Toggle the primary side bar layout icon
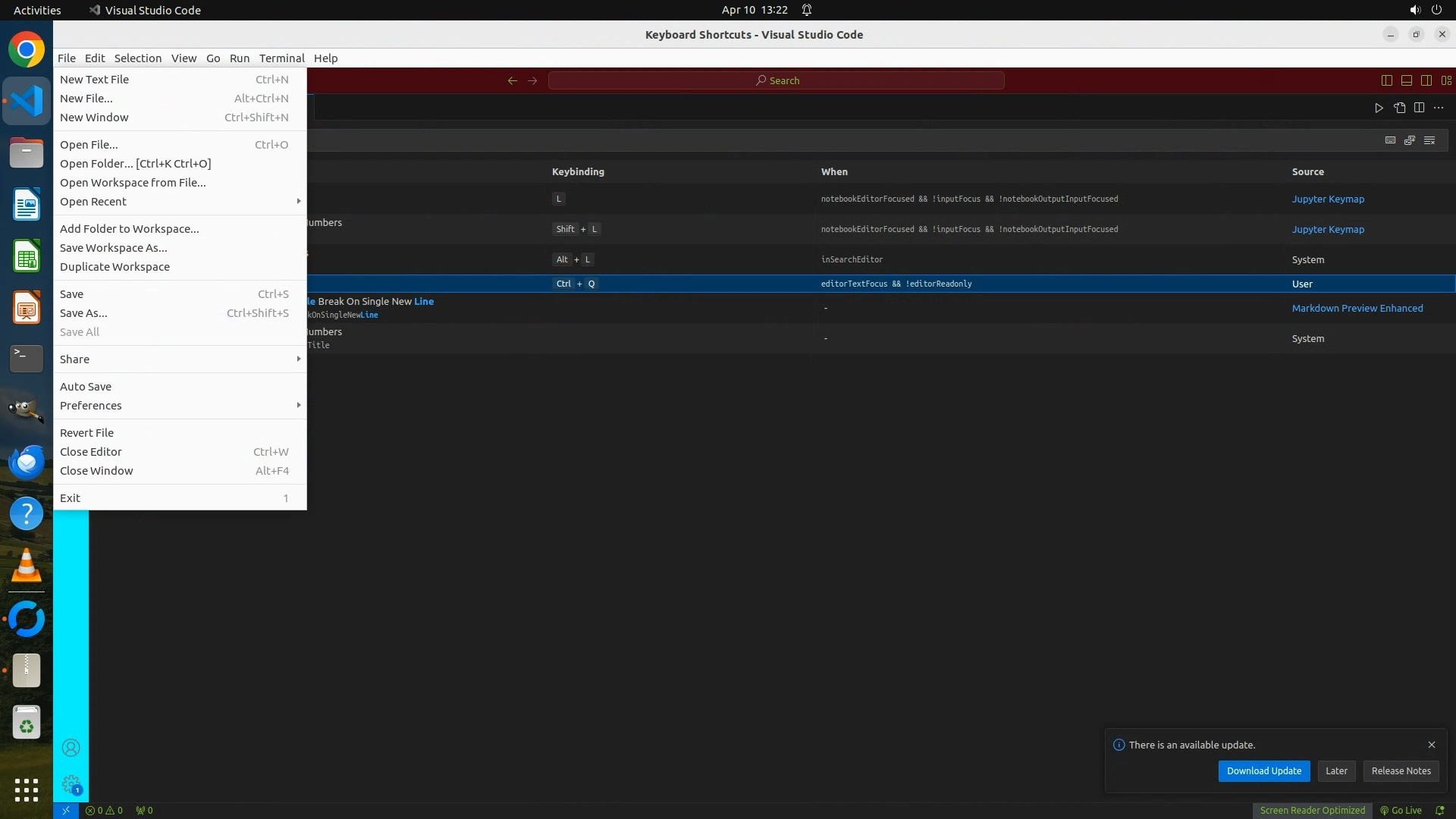The image size is (1456, 819). (x=1387, y=80)
